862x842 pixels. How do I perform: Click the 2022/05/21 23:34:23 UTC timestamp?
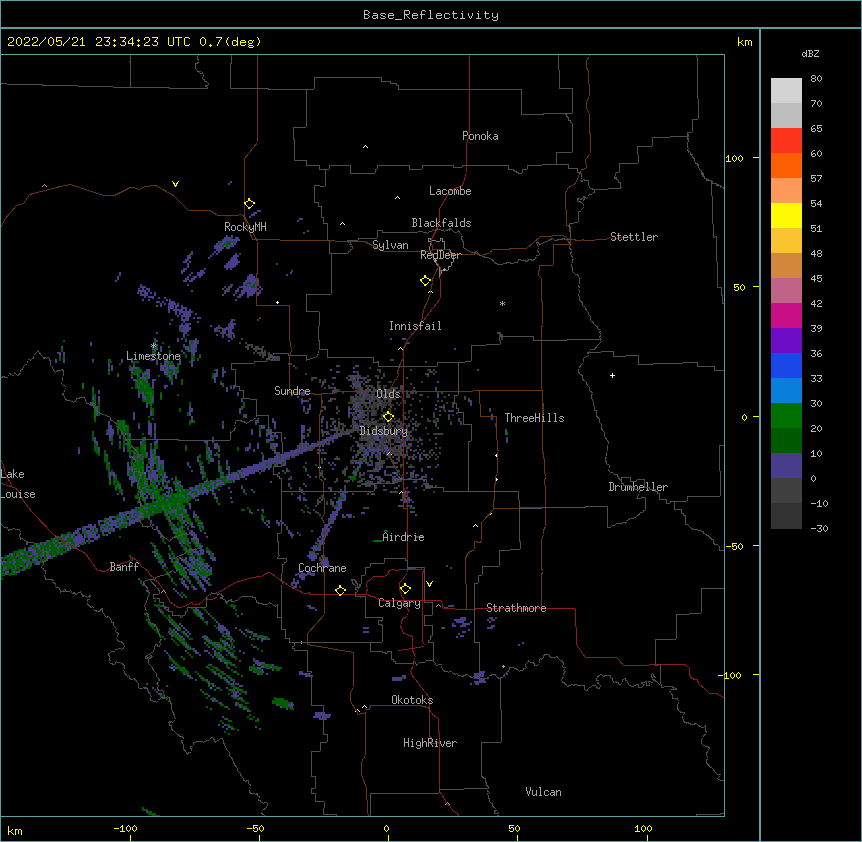pyautogui.click(x=98, y=42)
